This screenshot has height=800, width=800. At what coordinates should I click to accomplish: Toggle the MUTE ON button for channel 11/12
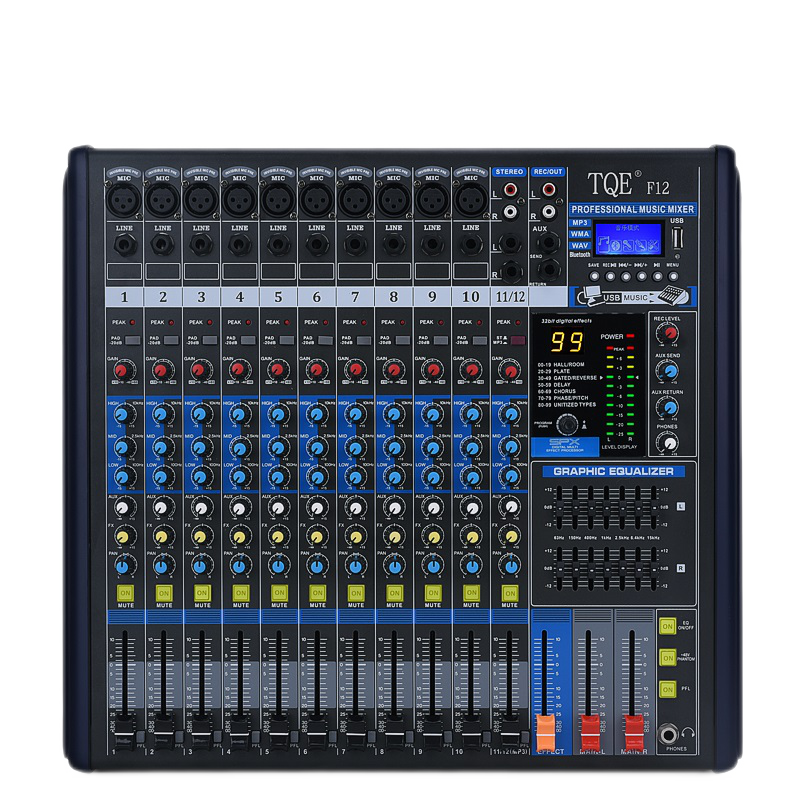coord(510,593)
